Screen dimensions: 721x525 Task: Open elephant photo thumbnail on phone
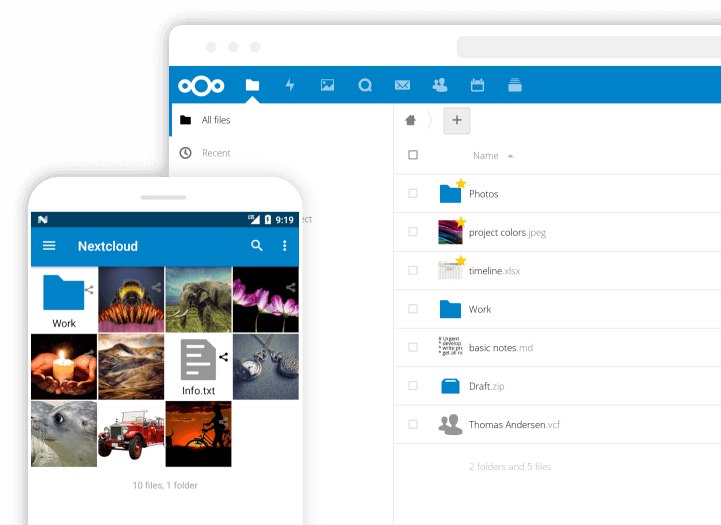[199, 299]
